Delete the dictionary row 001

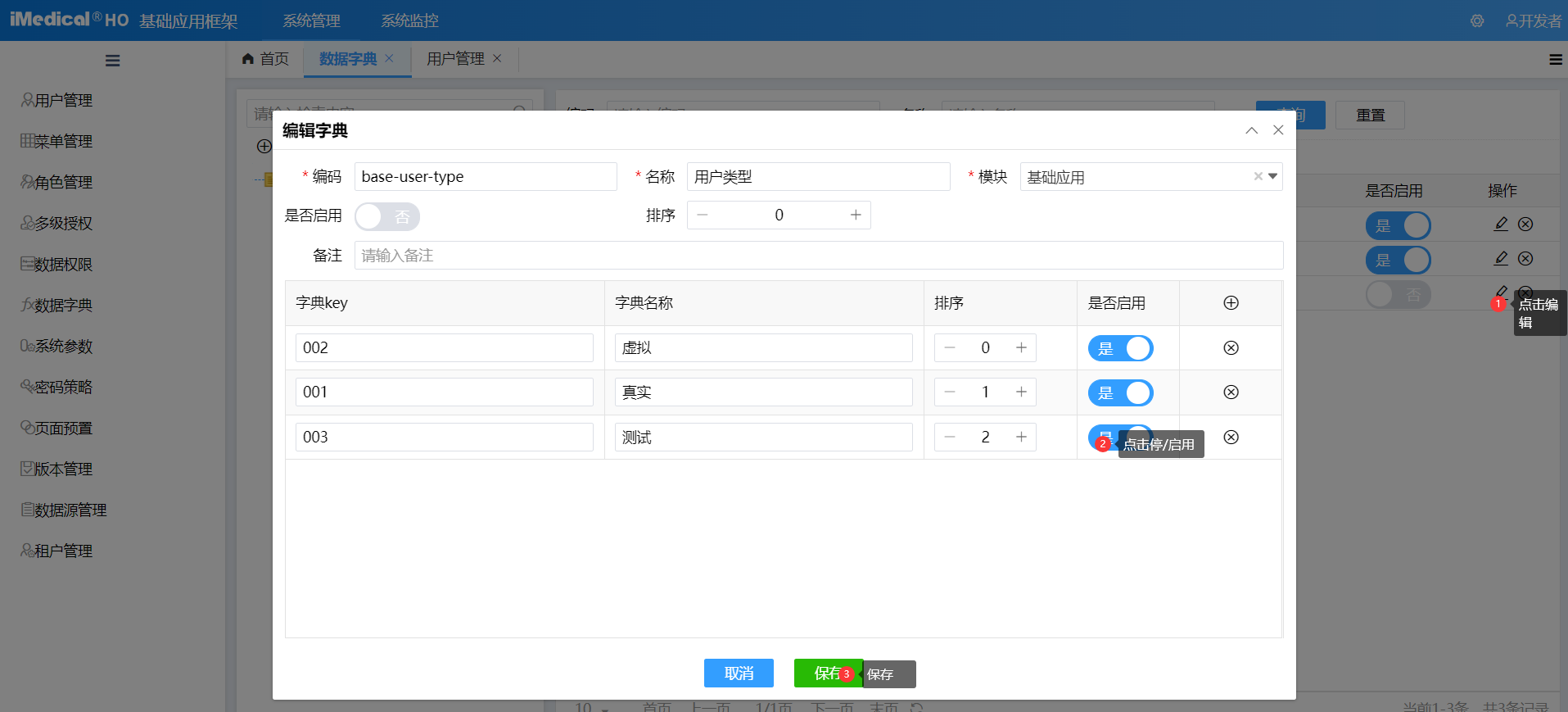(x=1231, y=392)
